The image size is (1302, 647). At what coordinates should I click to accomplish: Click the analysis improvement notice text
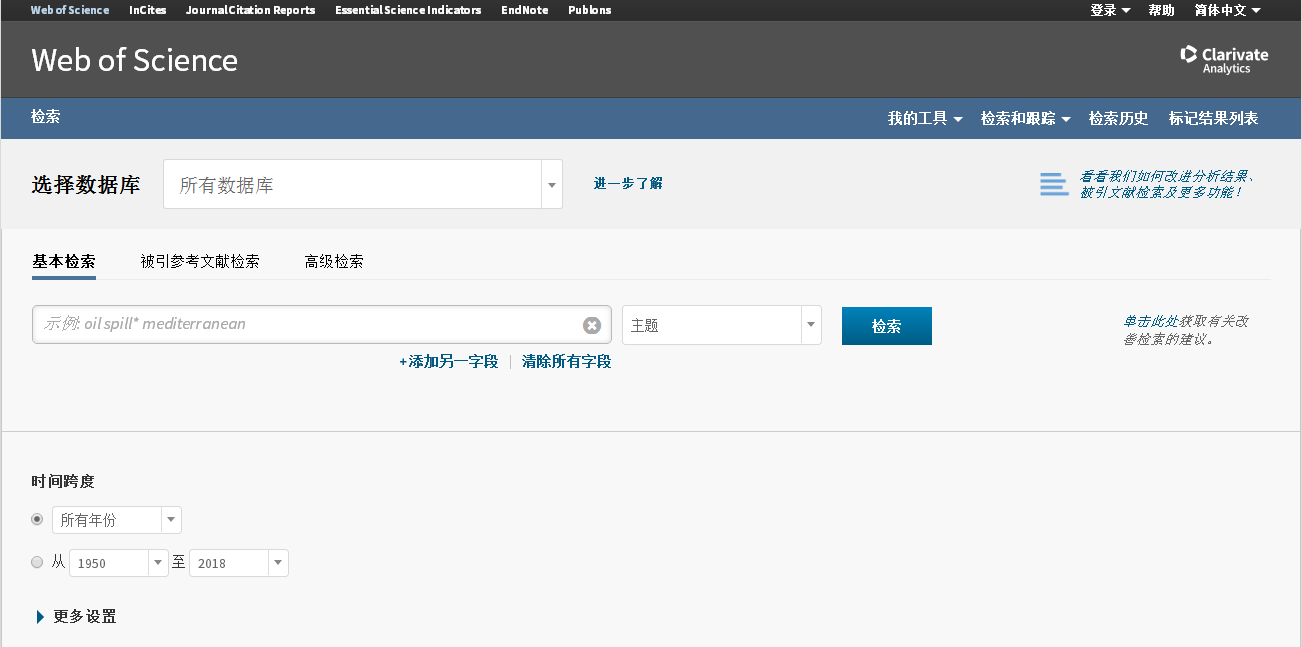coord(1167,184)
